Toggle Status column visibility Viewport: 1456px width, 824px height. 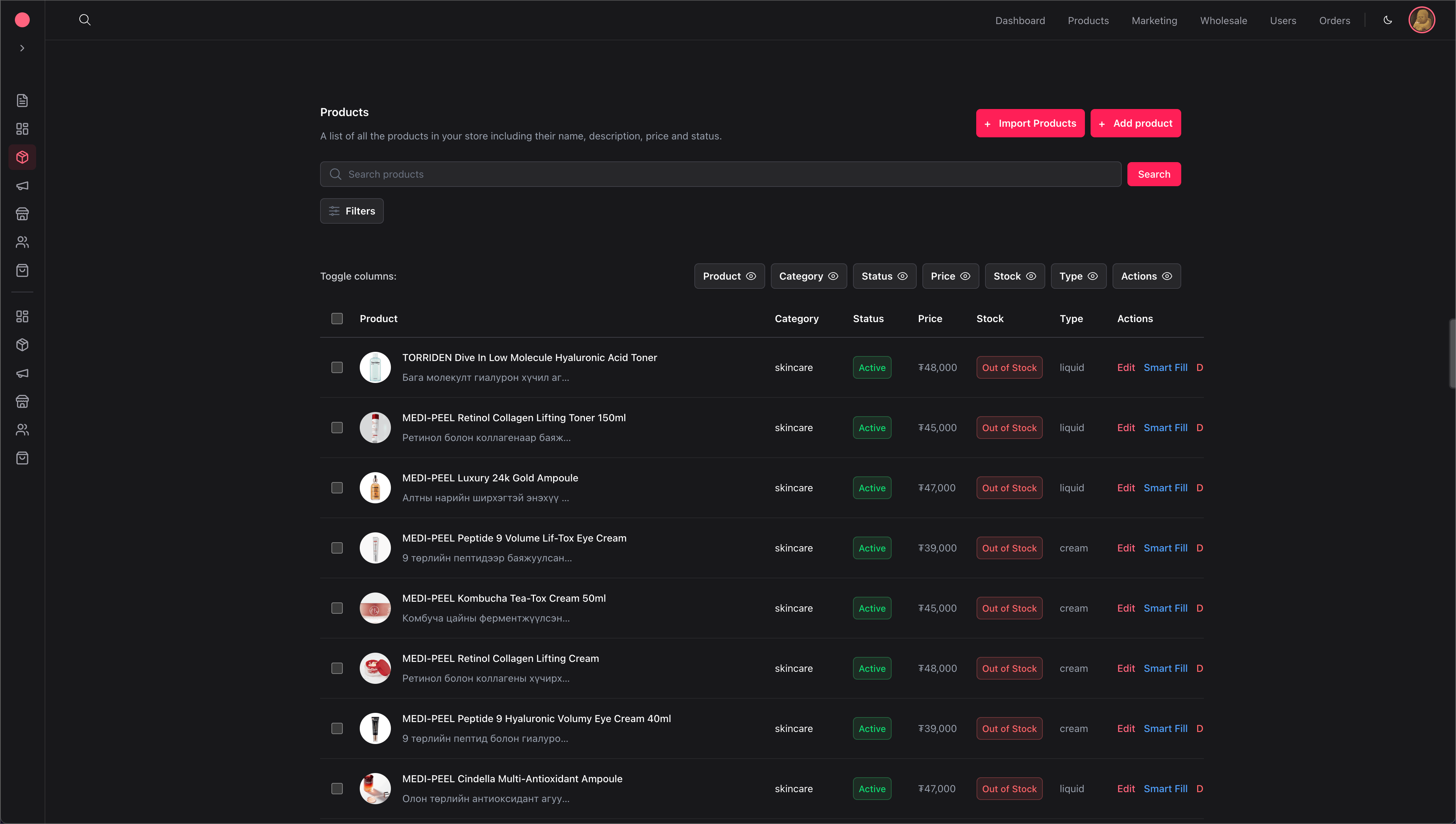(884, 276)
